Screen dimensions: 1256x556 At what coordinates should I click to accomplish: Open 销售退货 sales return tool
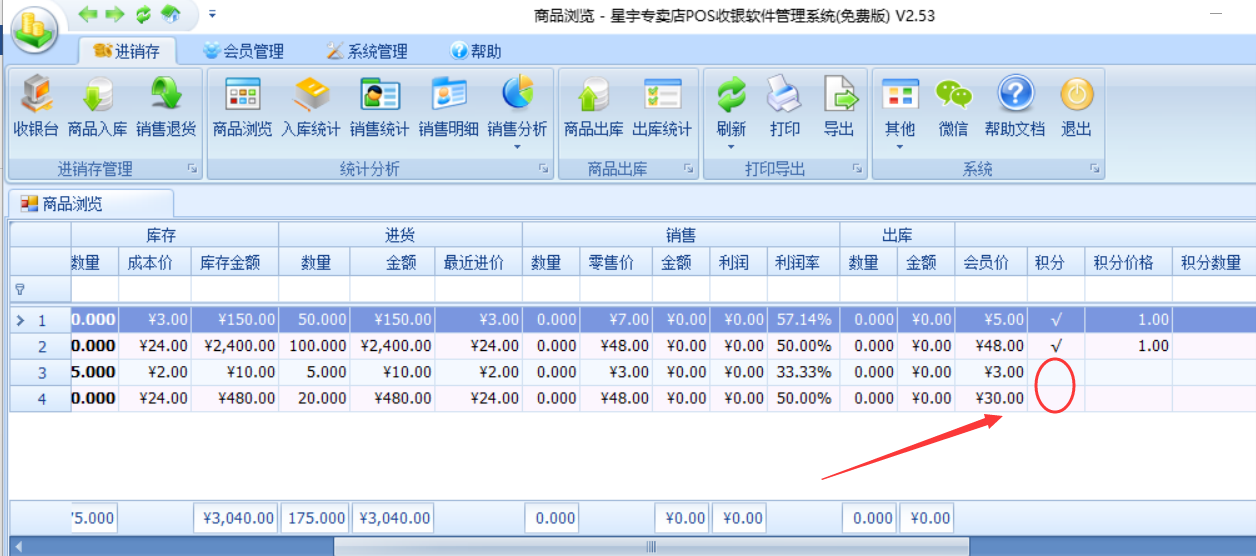166,106
